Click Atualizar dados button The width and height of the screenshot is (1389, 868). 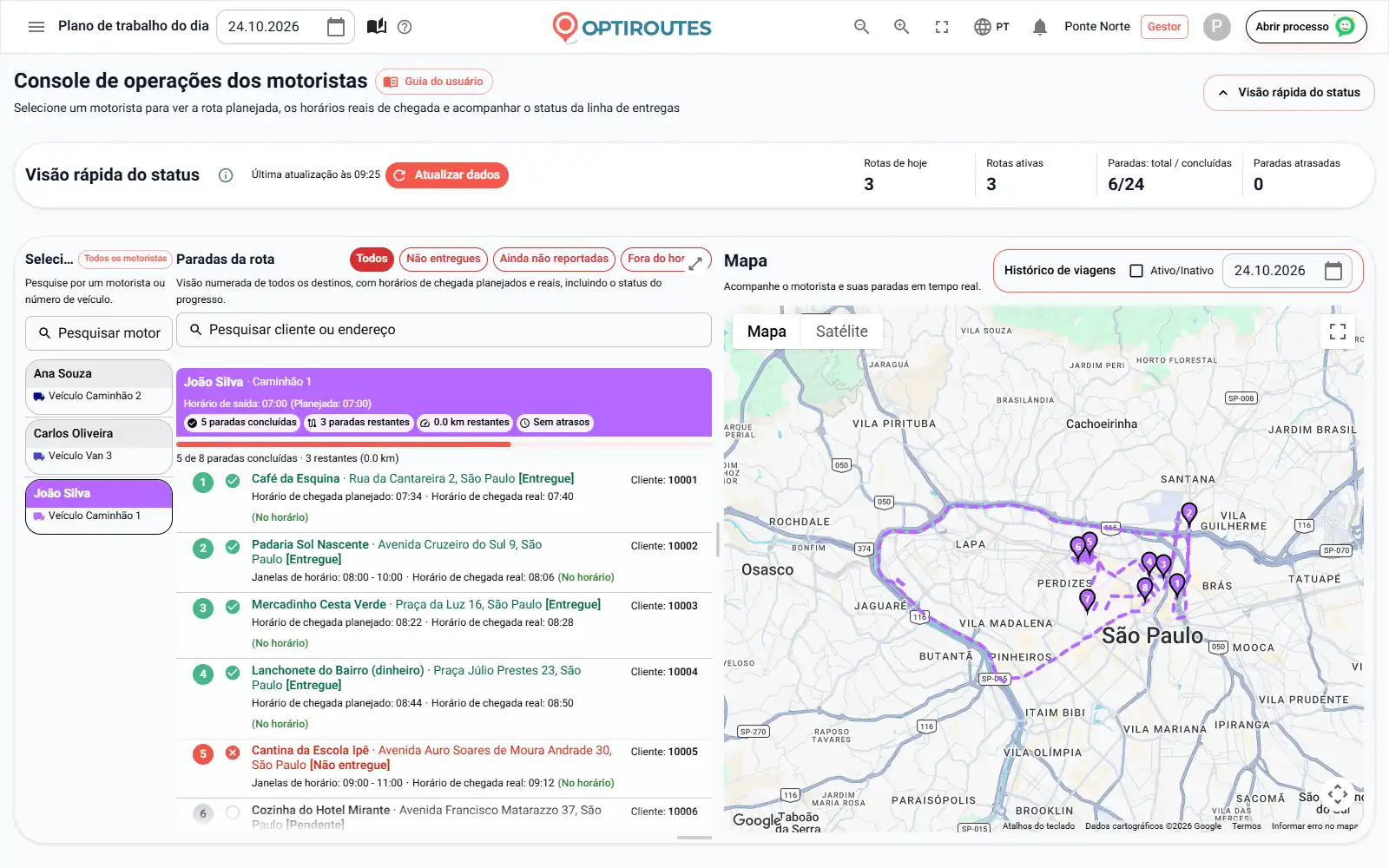pos(447,175)
